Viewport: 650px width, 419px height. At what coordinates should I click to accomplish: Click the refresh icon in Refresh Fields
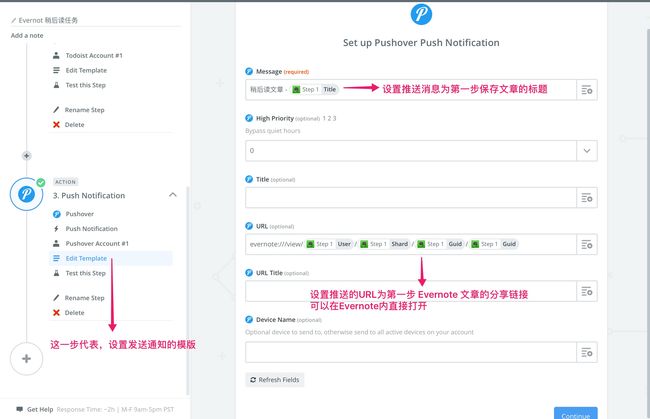[x=253, y=380]
